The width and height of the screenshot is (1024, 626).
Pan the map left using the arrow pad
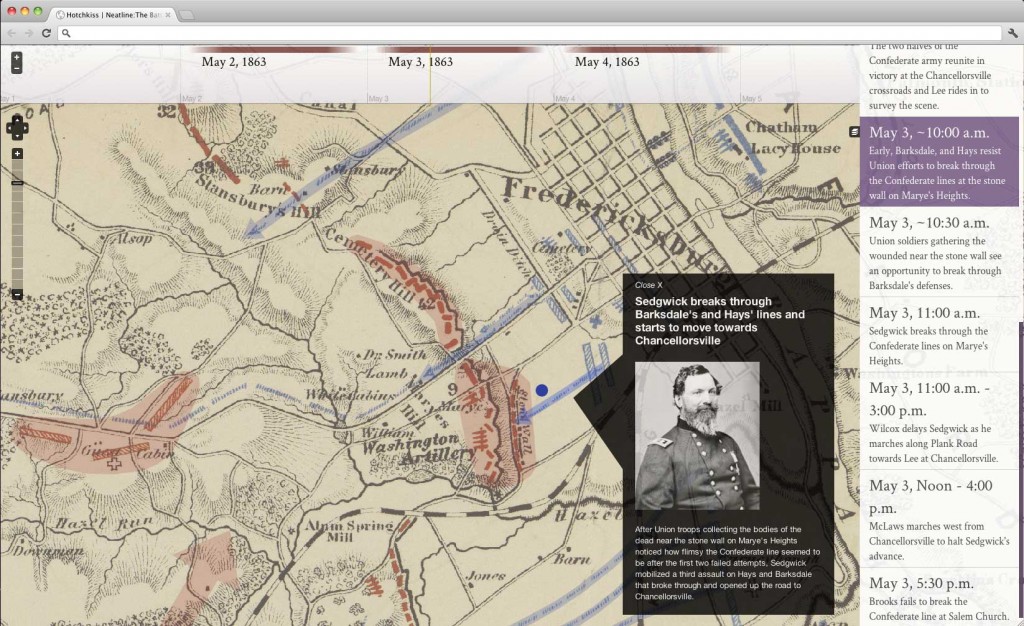coord(10,128)
